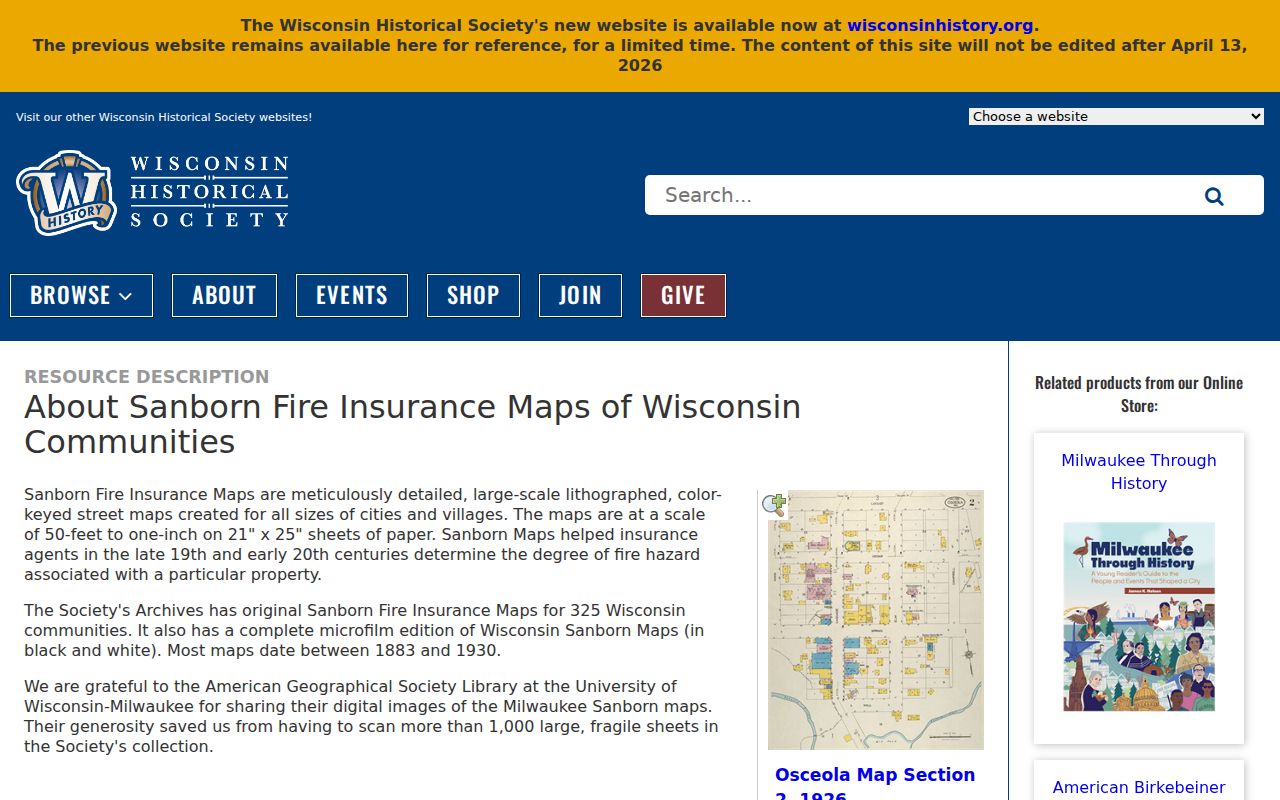Open the About menu item
Image resolution: width=1280 pixels, height=800 pixels.
click(224, 295)
